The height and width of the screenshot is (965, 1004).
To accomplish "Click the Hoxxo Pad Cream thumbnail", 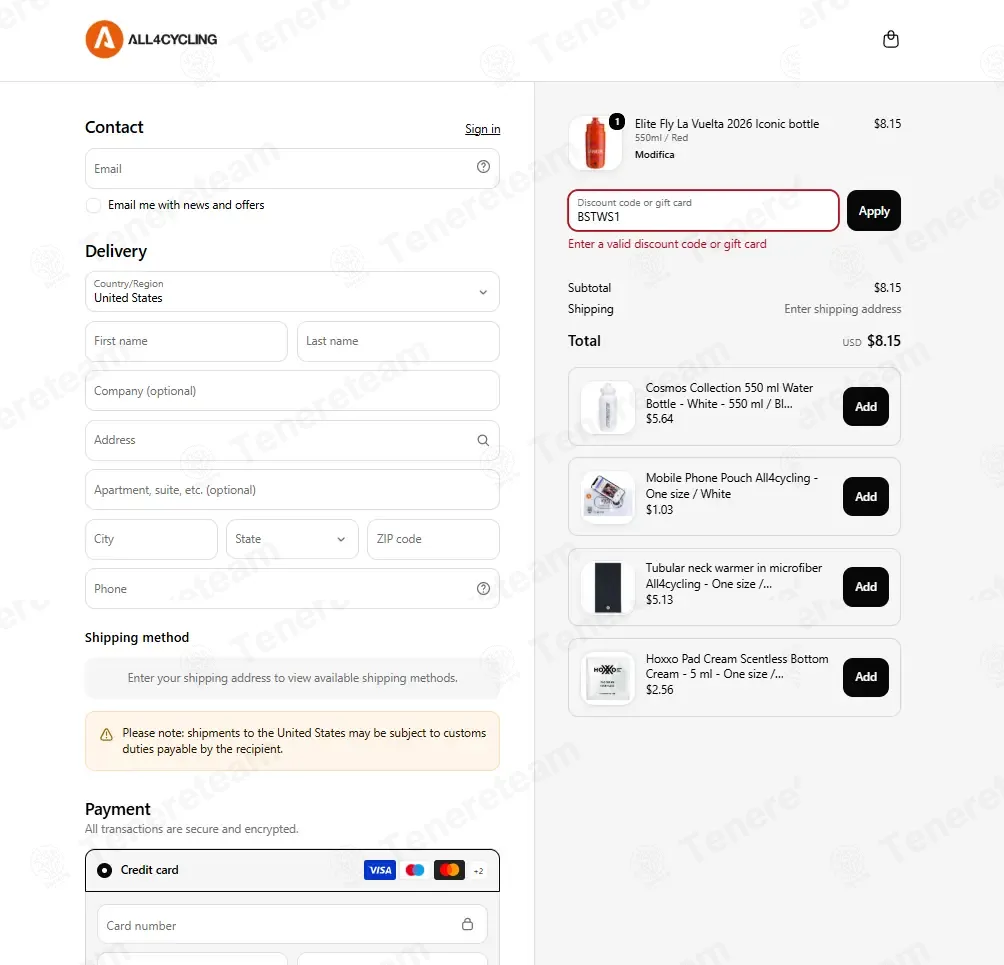I will 607,678.
